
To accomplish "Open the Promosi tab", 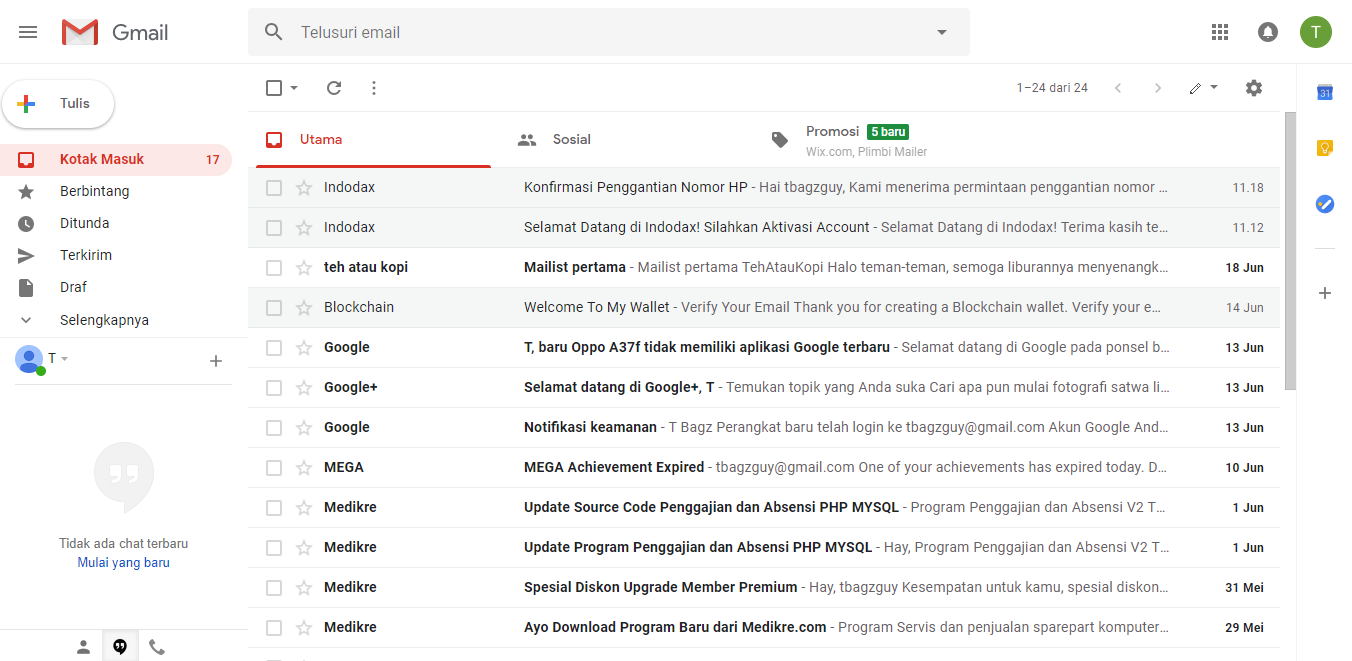I will click(832, 131).
